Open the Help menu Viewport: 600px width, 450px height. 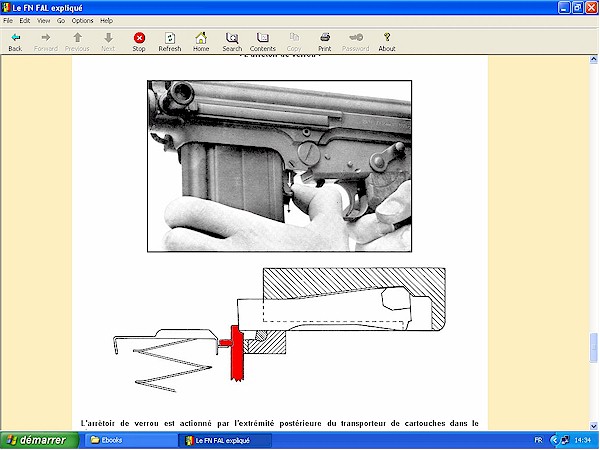point(106,21)
